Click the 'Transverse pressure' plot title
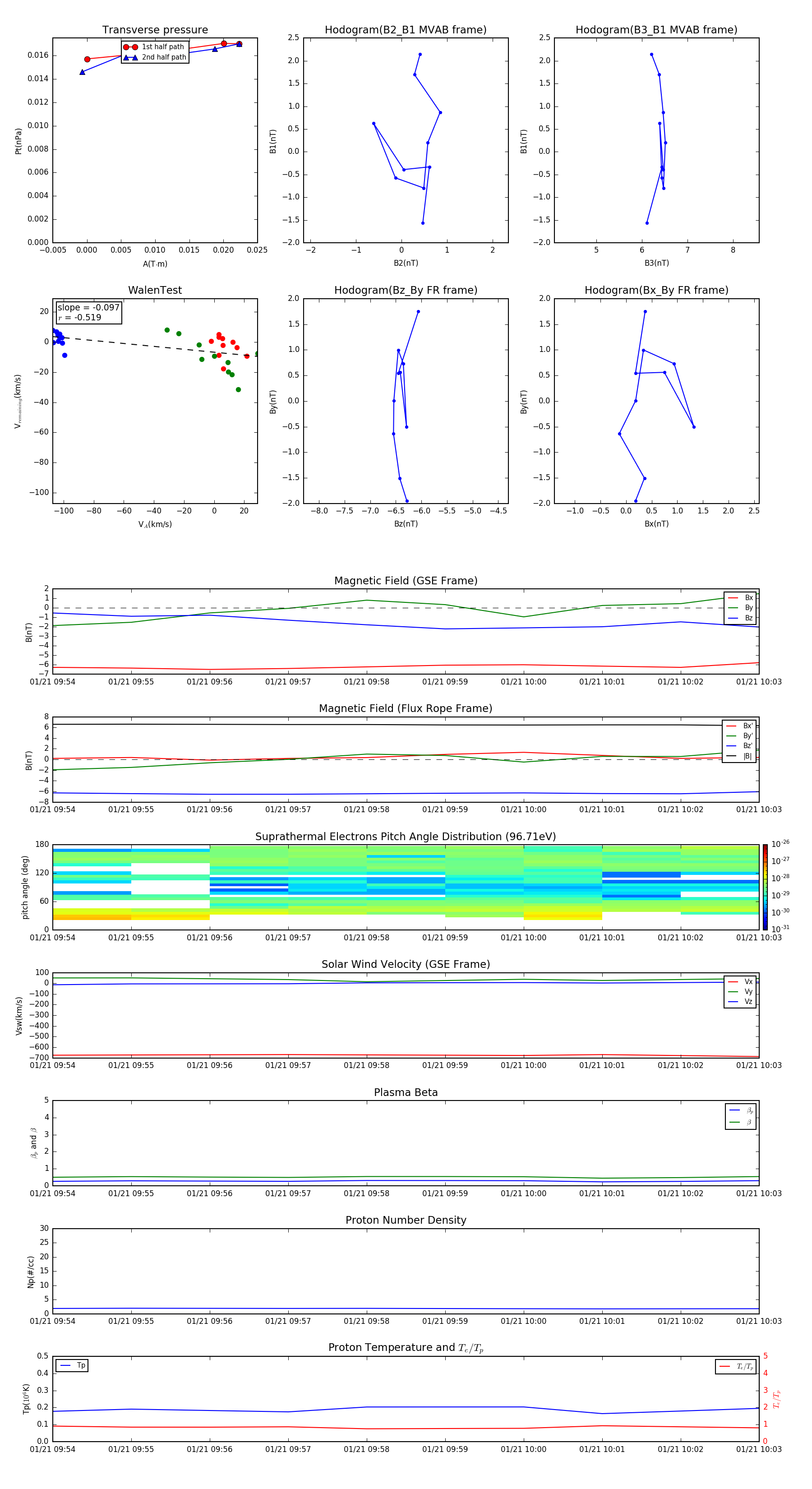The image size is (812, 1489). click(155, 30)
